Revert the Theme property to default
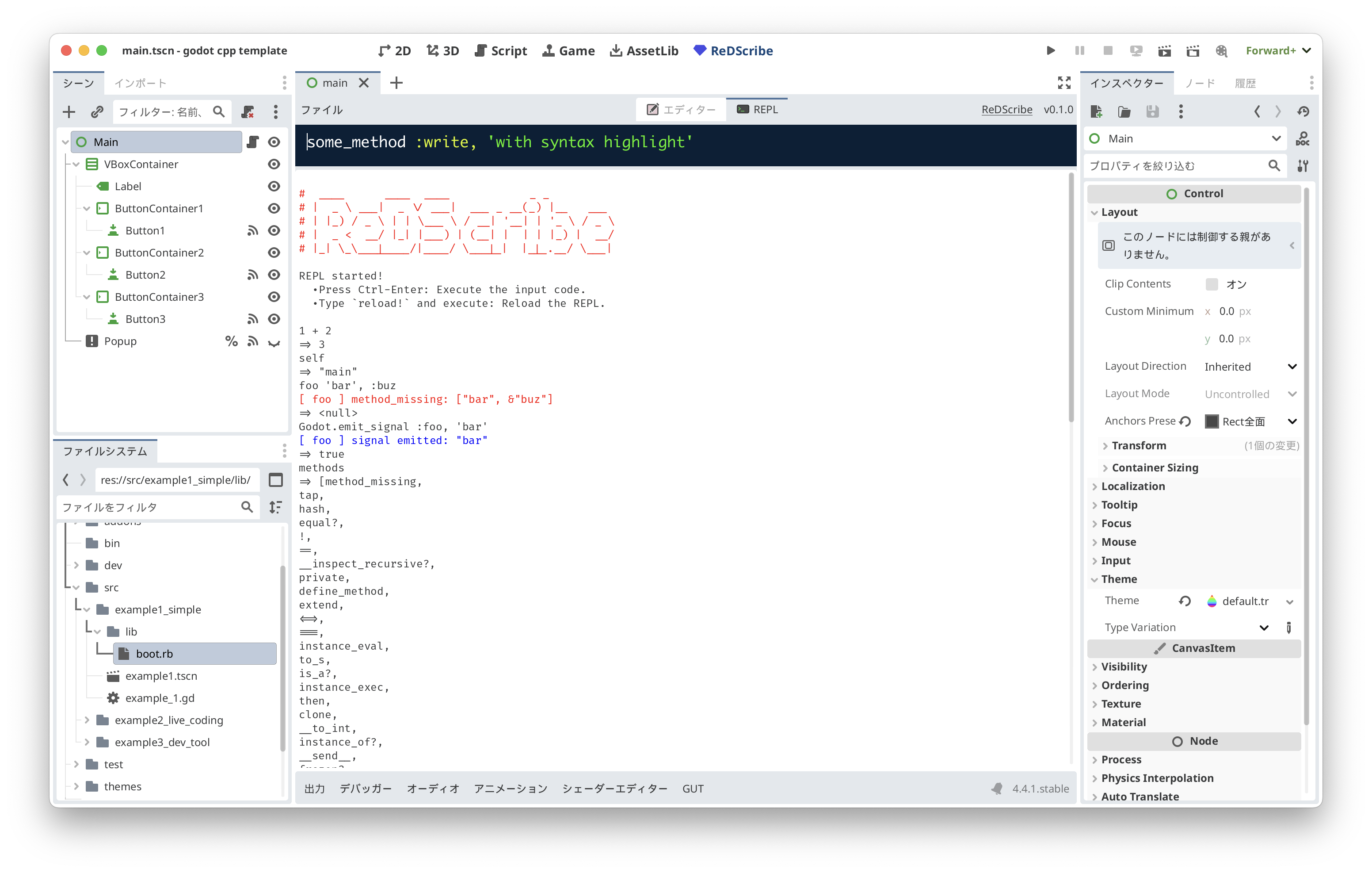 click(1185, 601)
